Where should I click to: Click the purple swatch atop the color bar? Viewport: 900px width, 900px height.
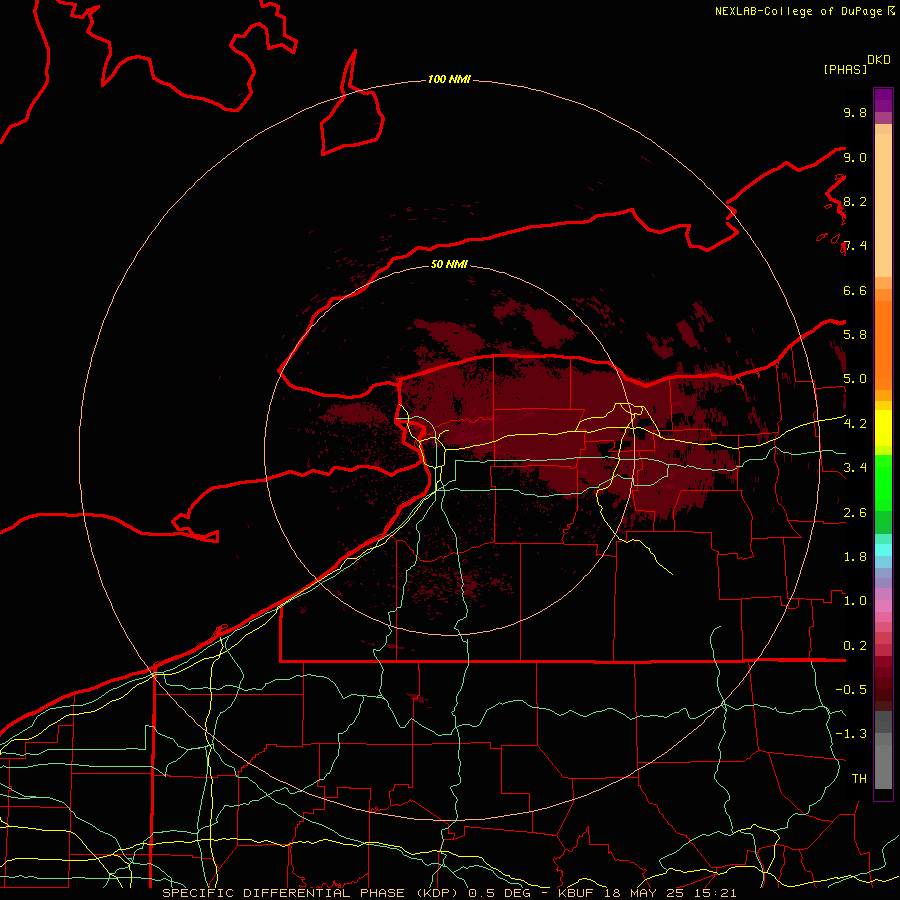[883, 100]
